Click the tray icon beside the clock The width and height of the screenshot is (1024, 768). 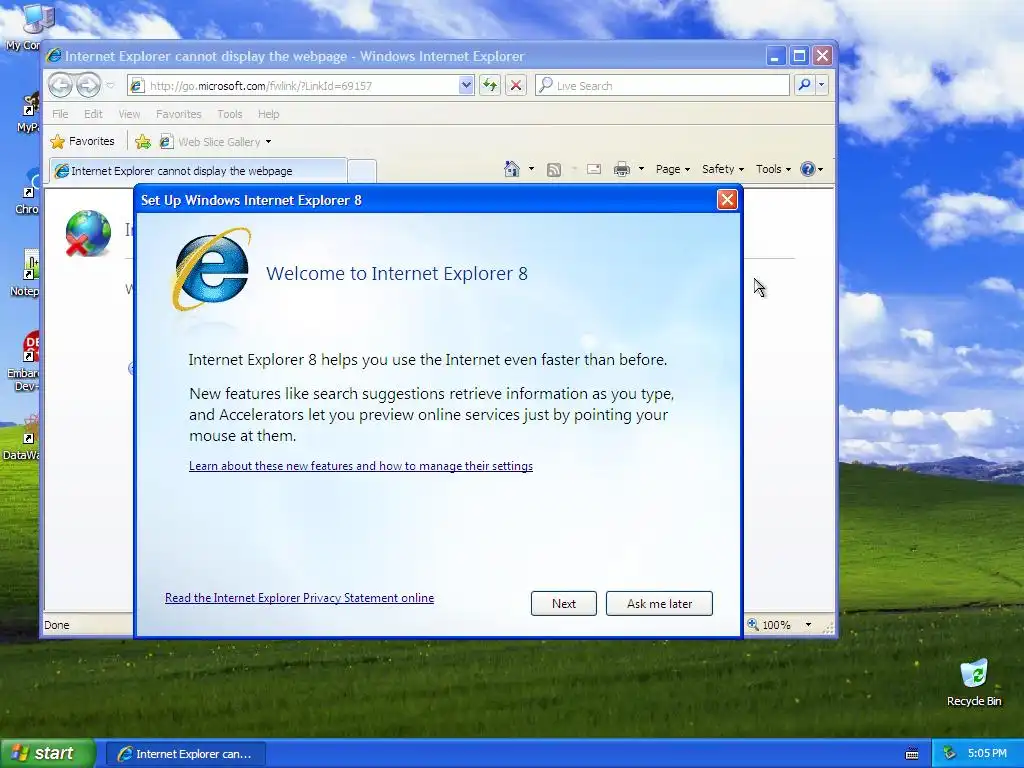click(x=950, y=753)
